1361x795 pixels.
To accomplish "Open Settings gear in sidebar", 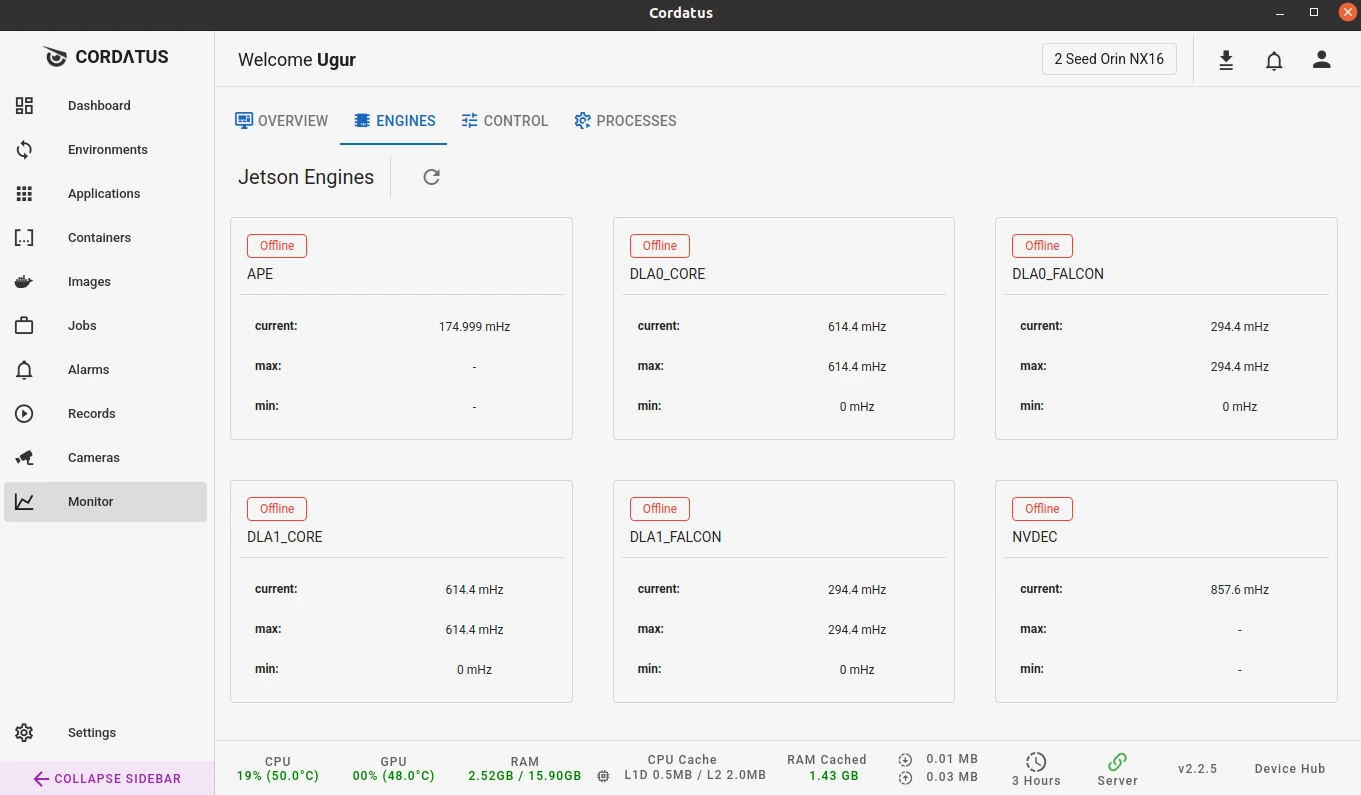I will (25, 732).
